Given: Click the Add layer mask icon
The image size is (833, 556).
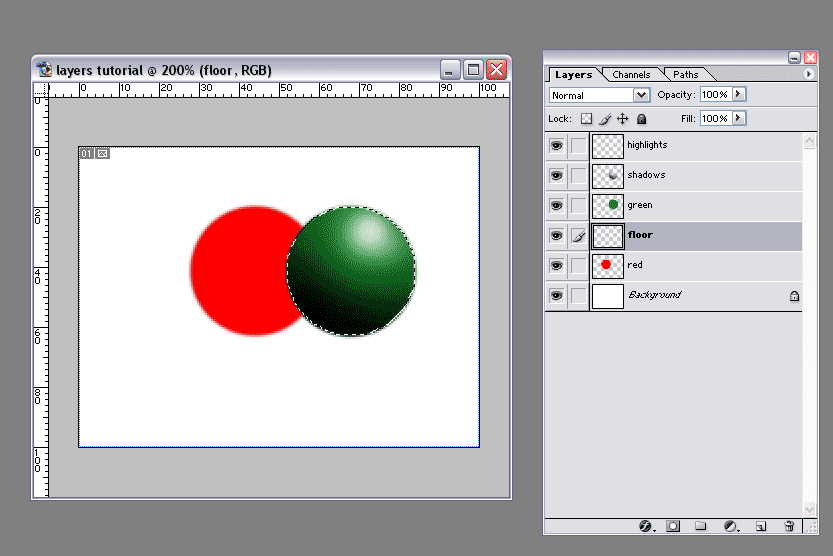Looking at the screenshot, I should click(x=673, y=526).
